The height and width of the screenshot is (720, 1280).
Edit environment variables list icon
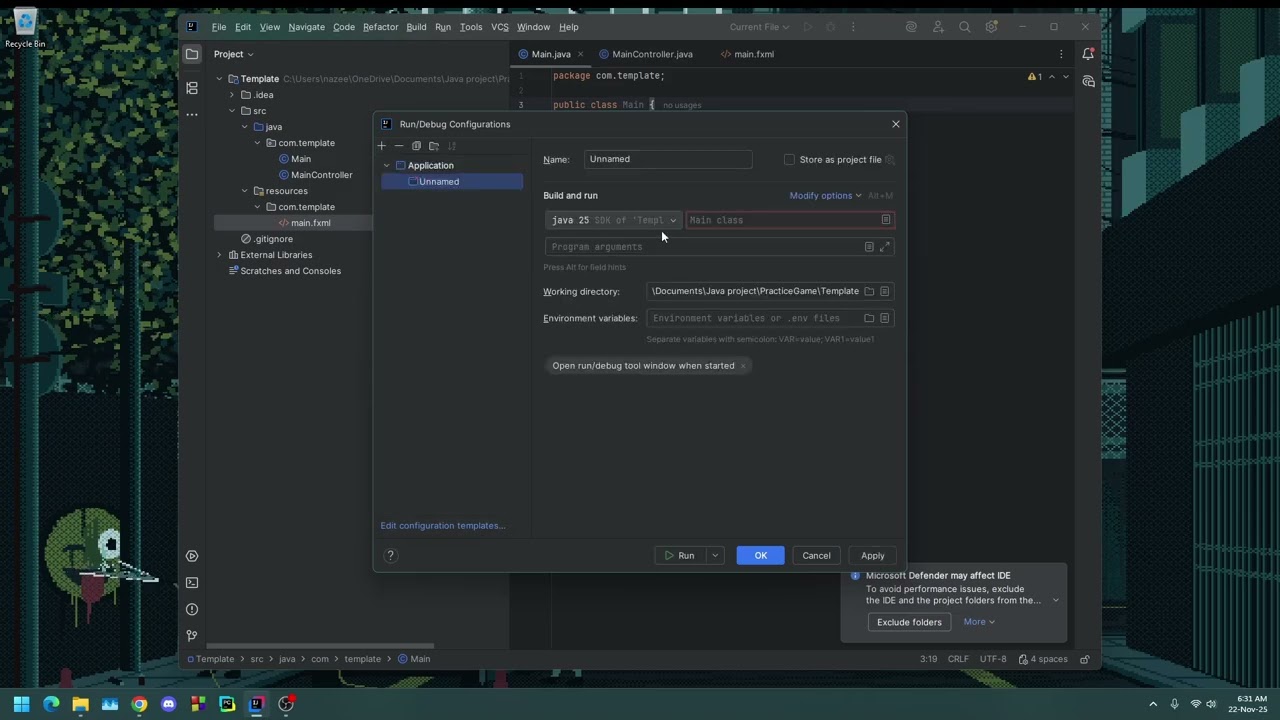point(885,318)
